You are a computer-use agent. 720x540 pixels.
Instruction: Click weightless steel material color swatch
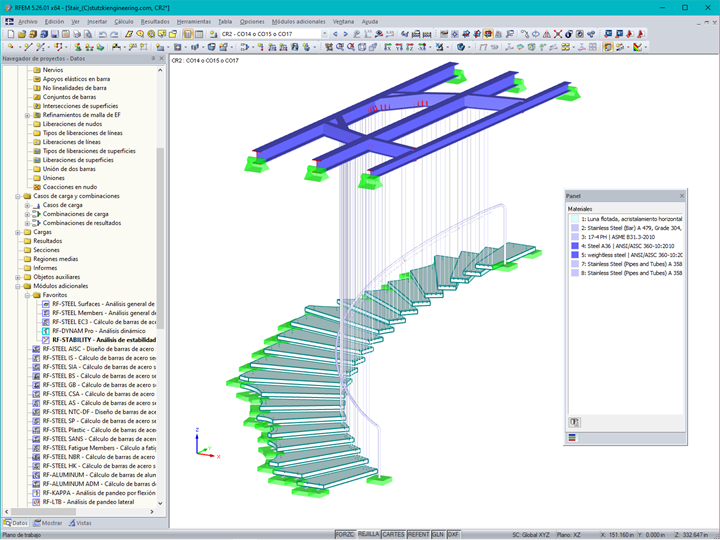(x=574, y=255)
